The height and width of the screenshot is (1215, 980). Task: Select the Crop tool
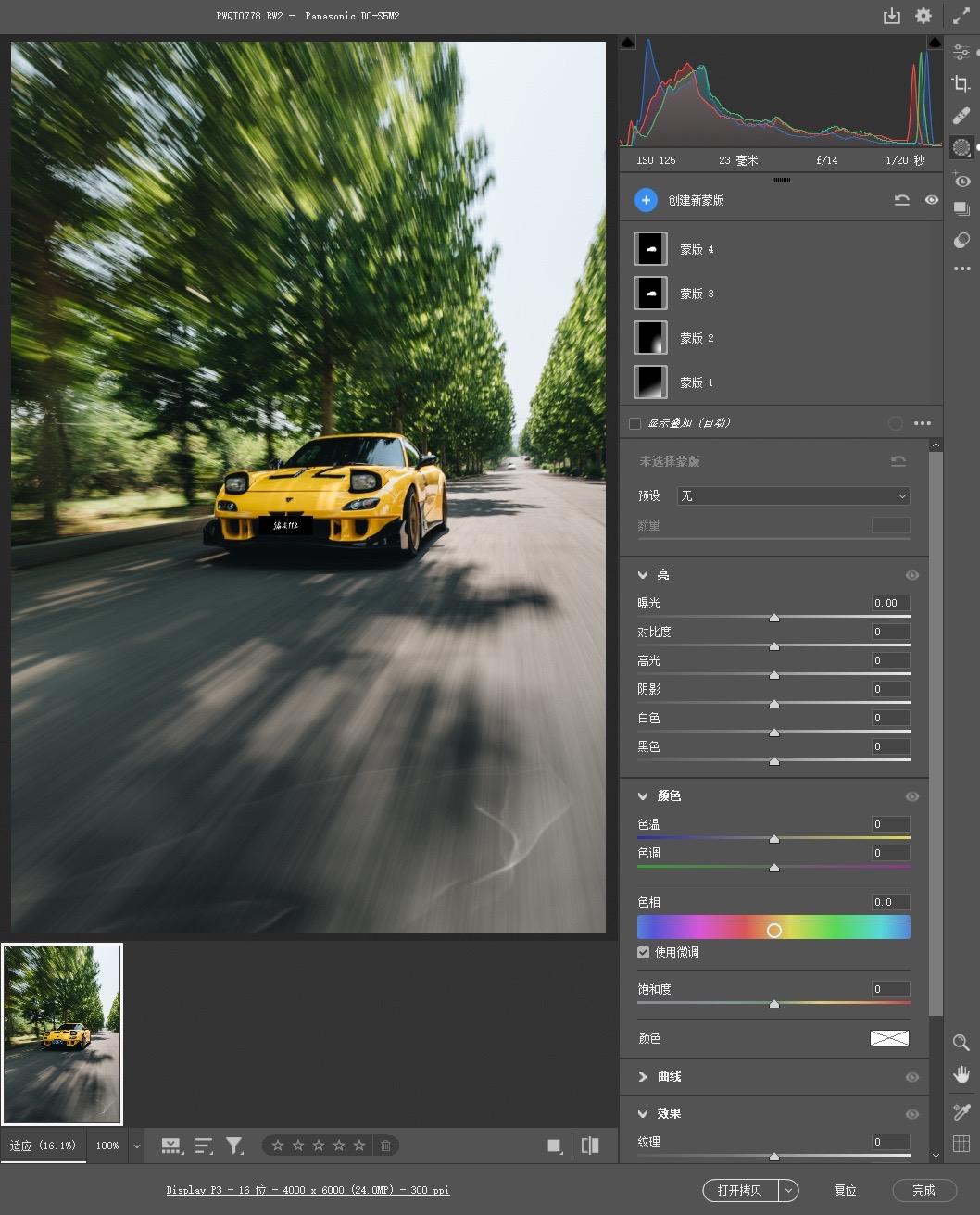[x=961, y=84]
